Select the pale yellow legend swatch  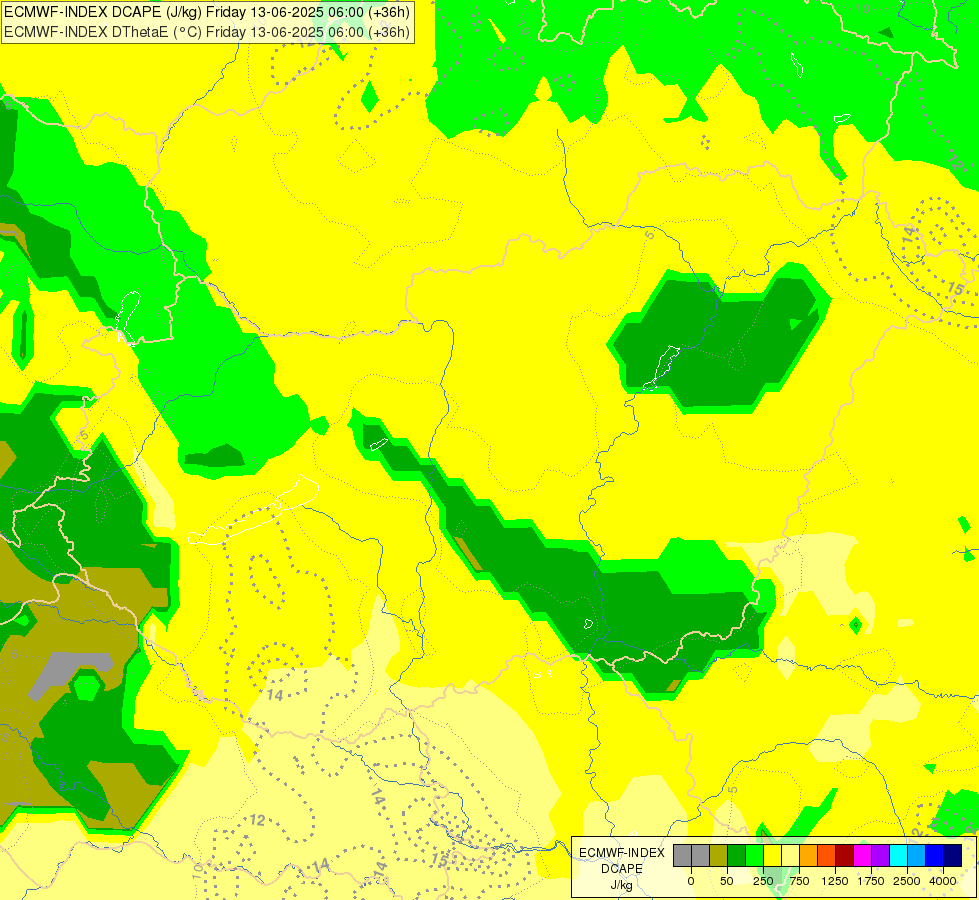pyautogui.click(x=790, y=855)
